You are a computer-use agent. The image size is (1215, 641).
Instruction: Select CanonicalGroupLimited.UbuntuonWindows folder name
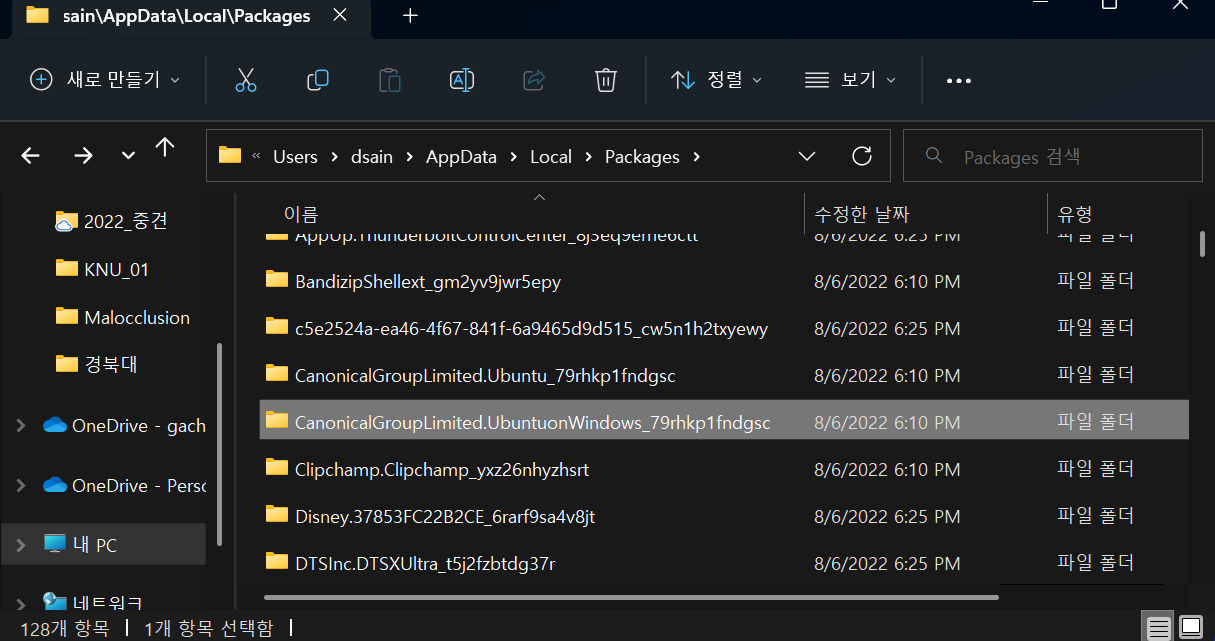[x=533, y=423]
